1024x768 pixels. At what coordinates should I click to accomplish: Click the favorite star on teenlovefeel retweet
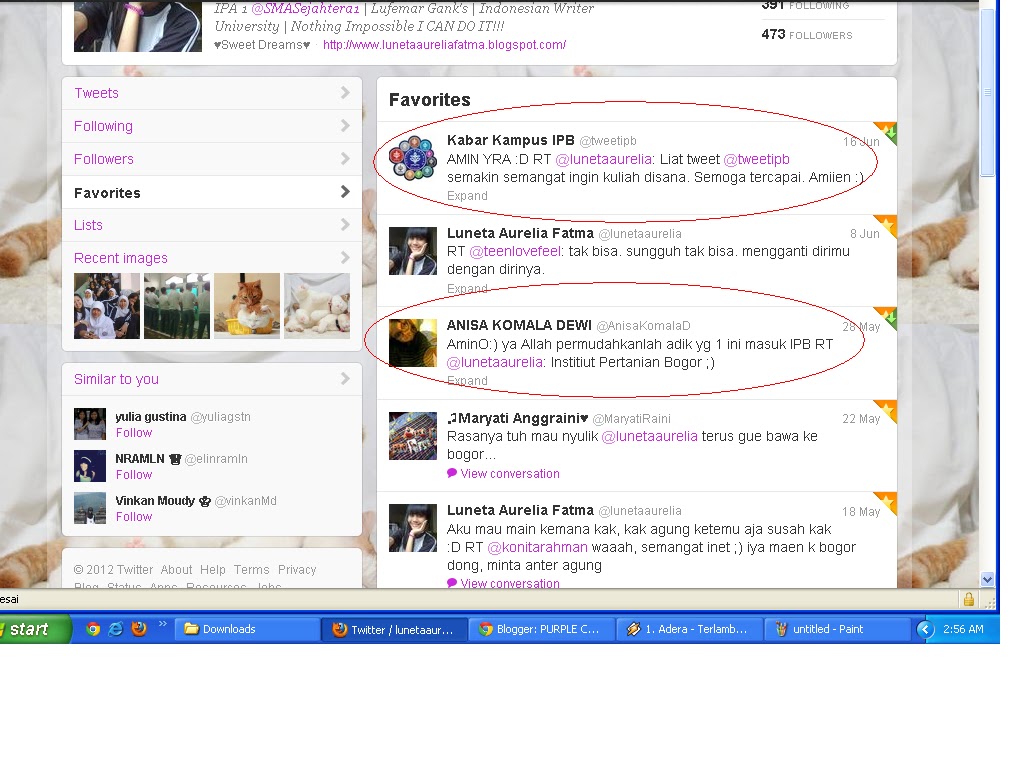(886, 225)
